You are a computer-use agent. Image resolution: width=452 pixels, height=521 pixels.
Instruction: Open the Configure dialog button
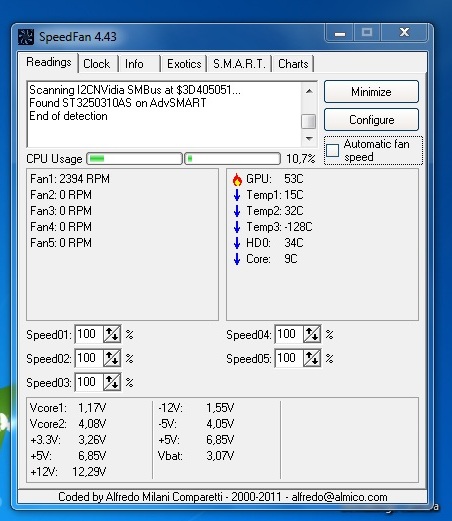pyautogui.click(x=371, y=120)
